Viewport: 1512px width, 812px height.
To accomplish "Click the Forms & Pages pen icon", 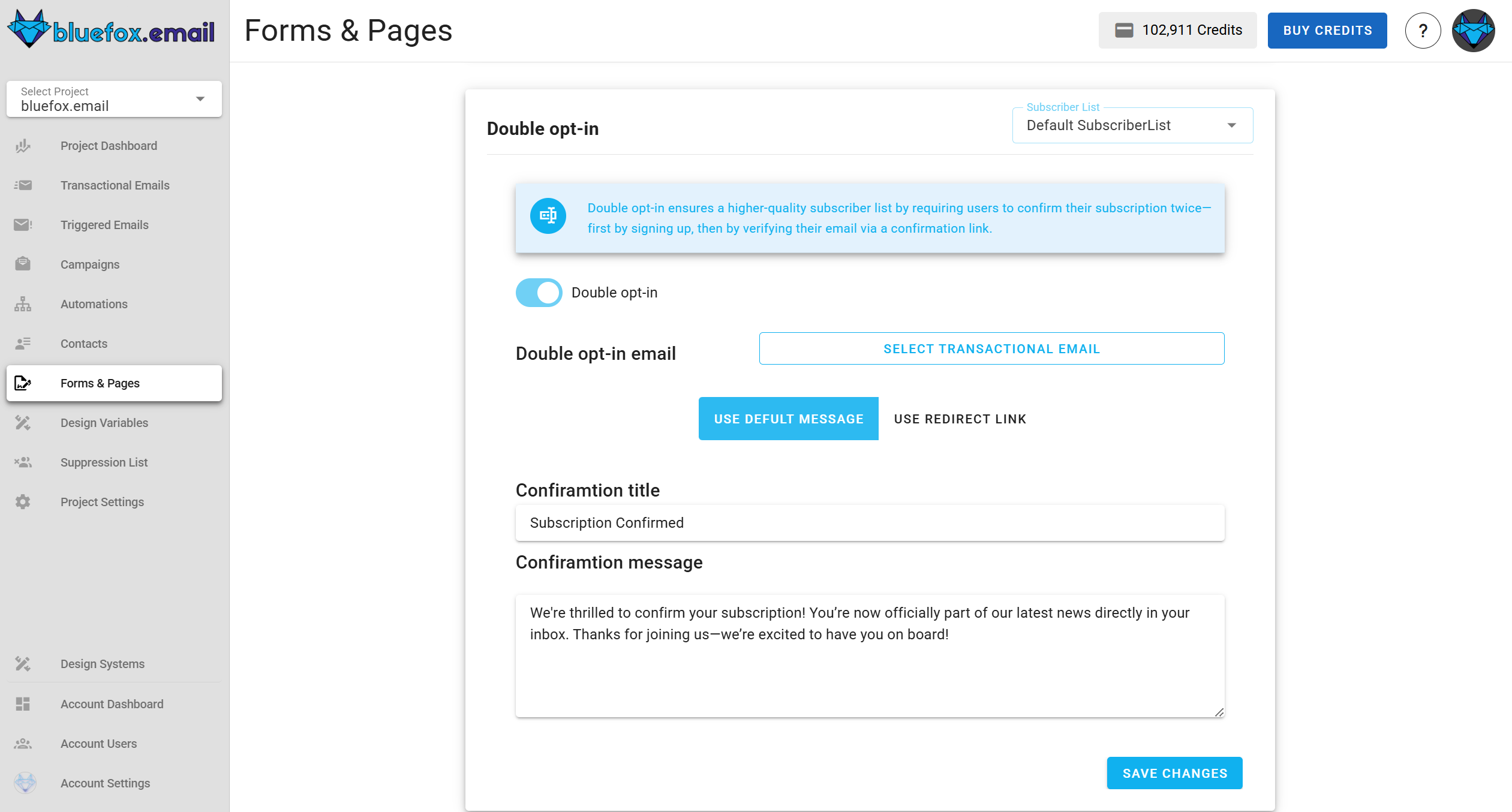I will coord(23,383).
